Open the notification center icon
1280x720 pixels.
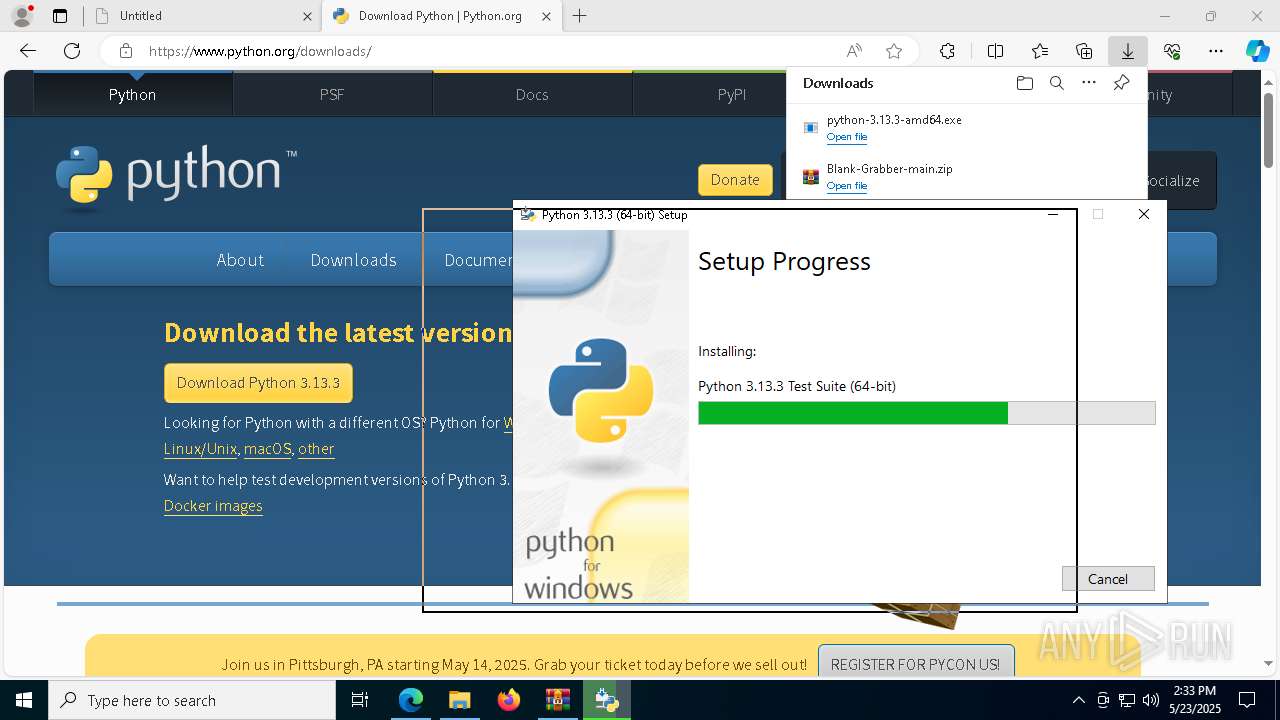tap(1247, 700)
